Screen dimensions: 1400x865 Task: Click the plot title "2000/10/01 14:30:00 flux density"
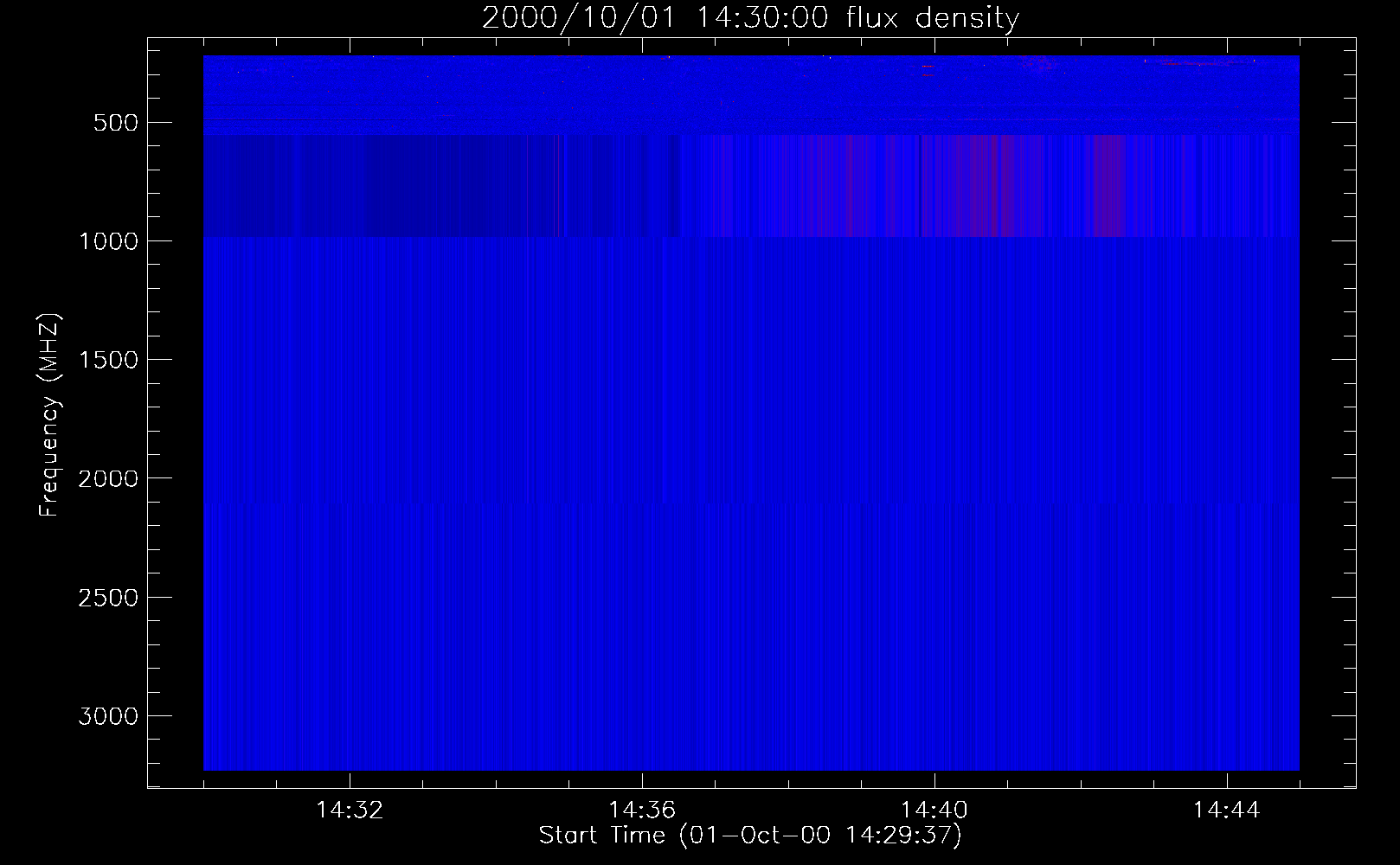click(750, 17)
